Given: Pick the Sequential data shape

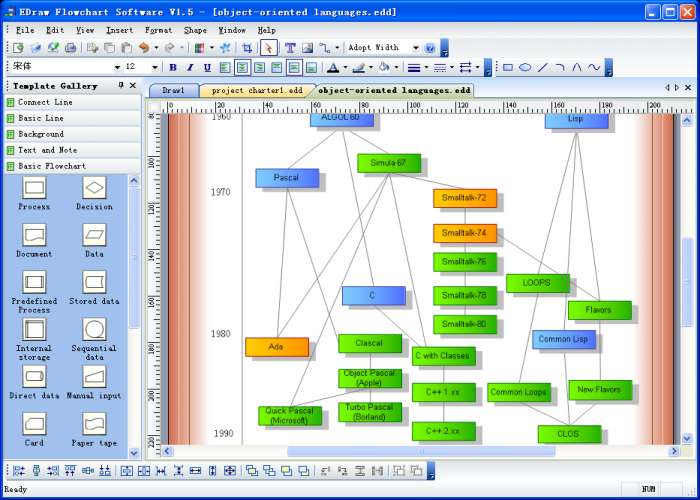Looking at the screenshot, I should click(x=94, y=339).
